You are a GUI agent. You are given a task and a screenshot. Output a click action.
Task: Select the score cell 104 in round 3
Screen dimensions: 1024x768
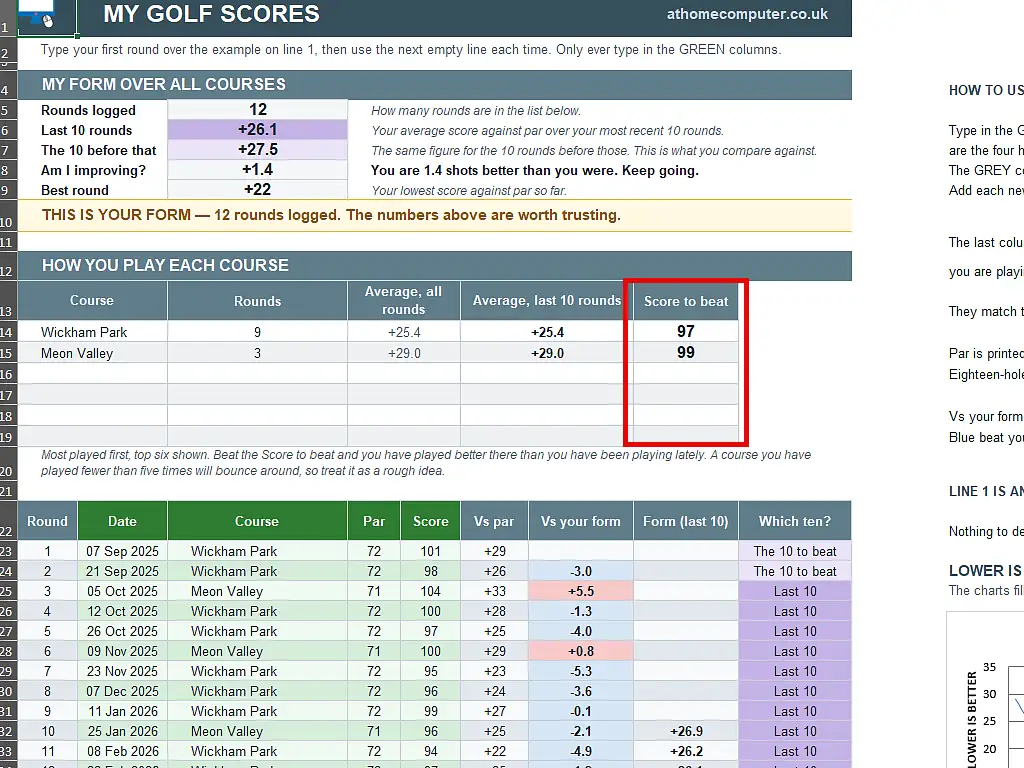430,591
